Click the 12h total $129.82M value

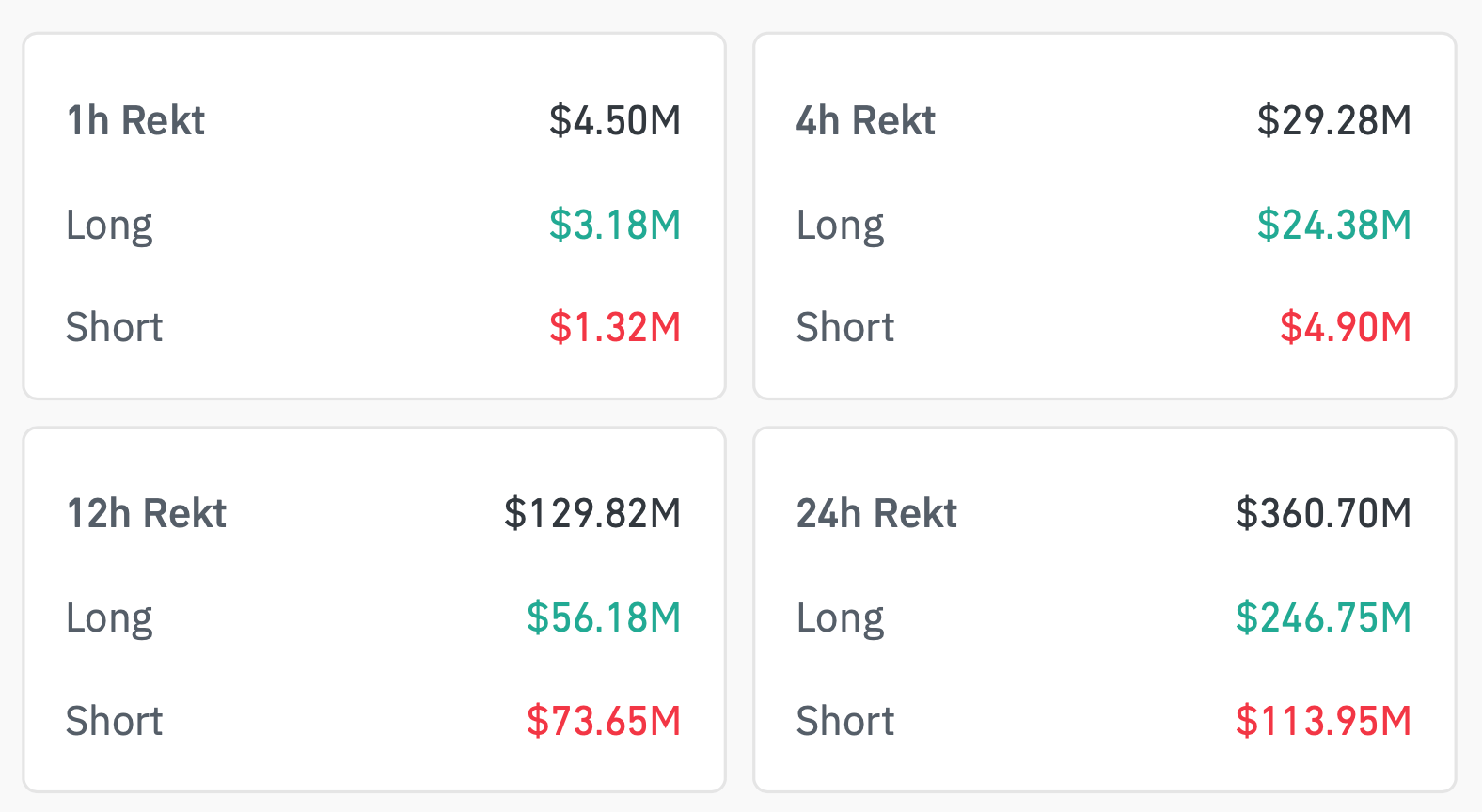click(x=592, y=514)
